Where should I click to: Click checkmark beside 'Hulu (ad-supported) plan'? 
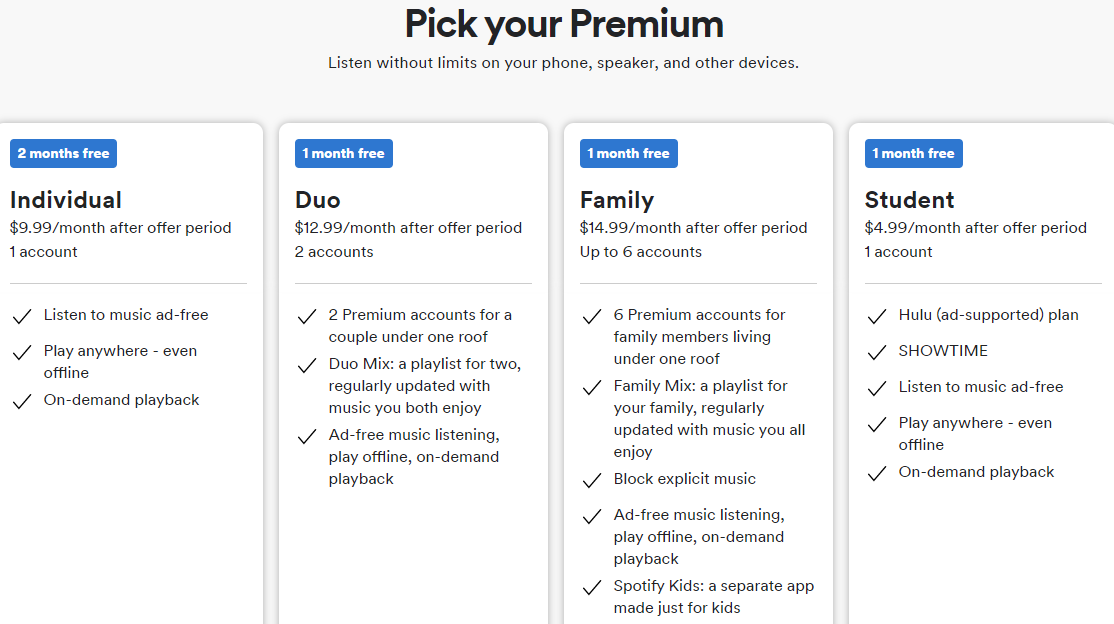[877, 317]
